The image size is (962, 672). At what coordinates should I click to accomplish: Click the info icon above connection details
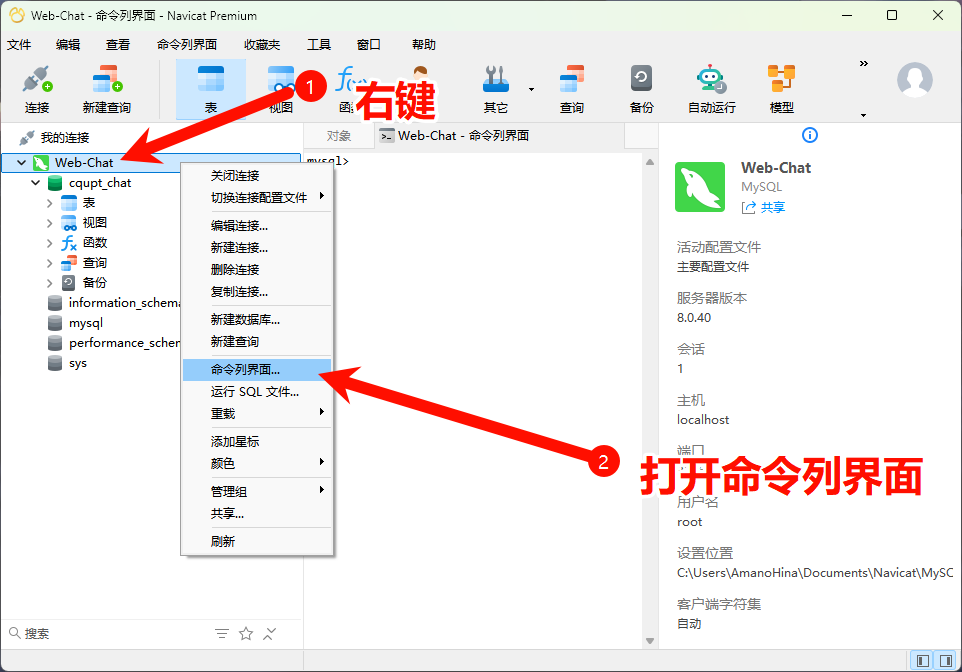[x=810, y=135]
